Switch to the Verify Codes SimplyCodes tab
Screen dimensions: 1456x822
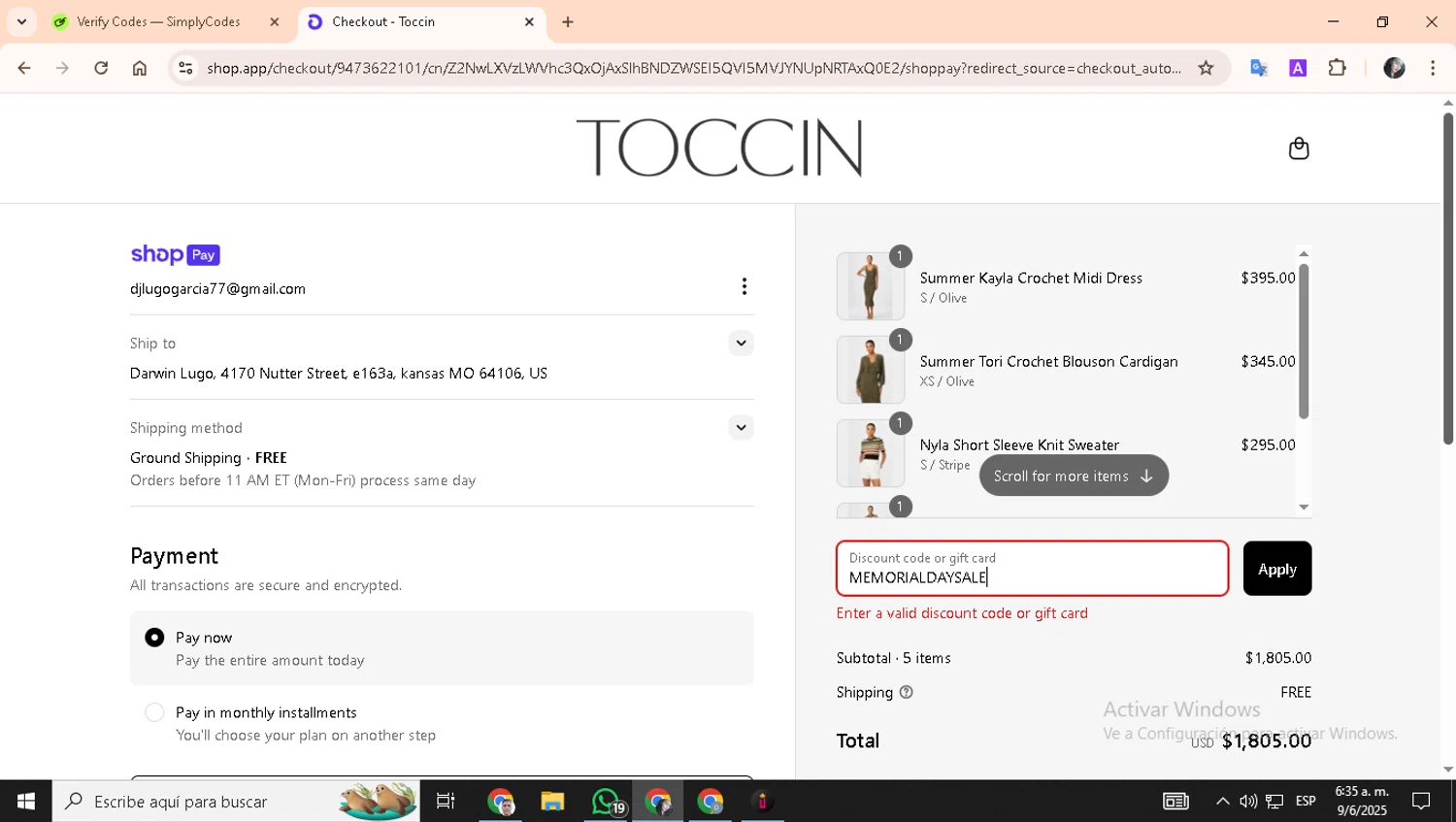point(158,21)
